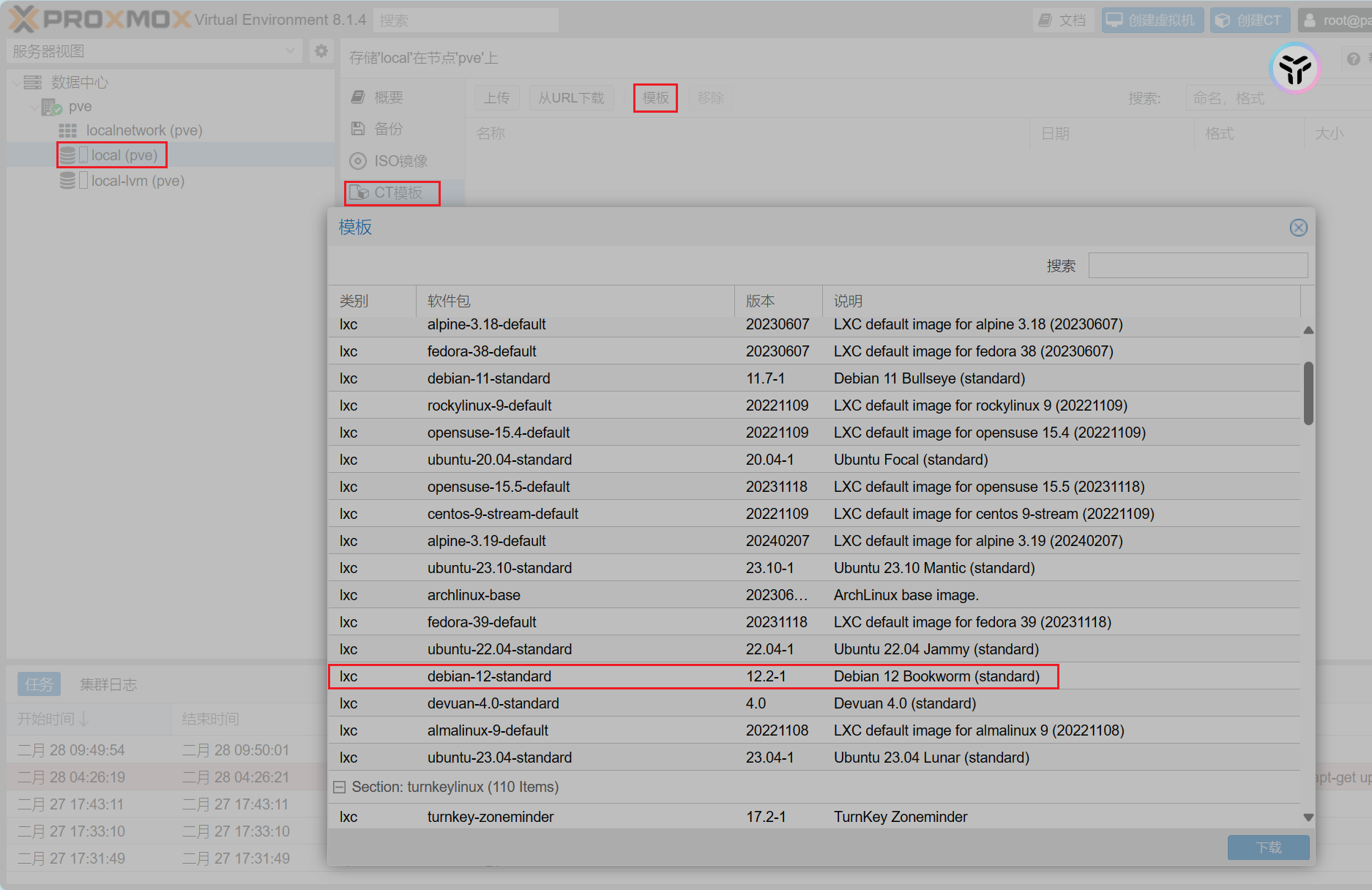Focus the template dialog search field
This screenshot has width=1372, height=890.
(1198, 266)
